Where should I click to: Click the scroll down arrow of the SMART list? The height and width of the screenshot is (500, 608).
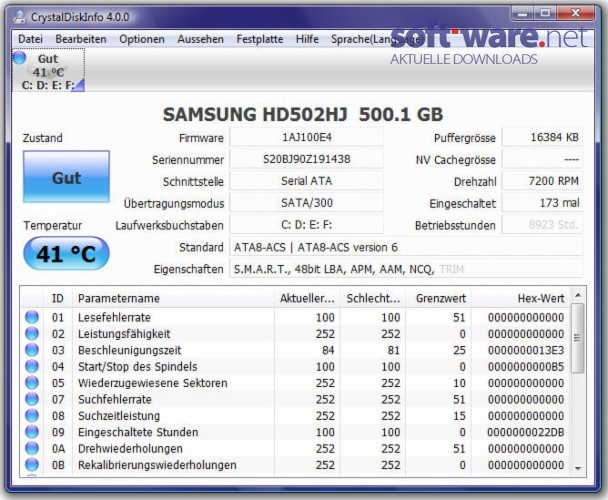(x=578, y=469)
